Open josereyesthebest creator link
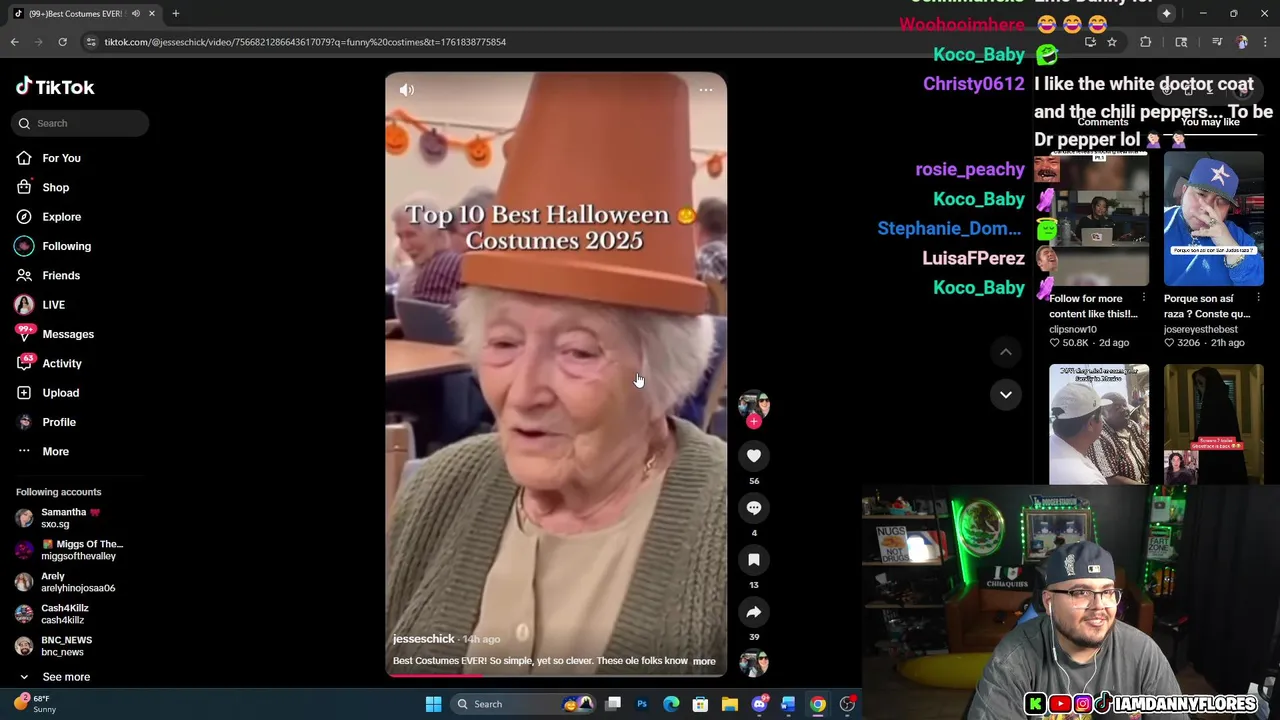The image size is (1280, 720). tap(1201, 329)
